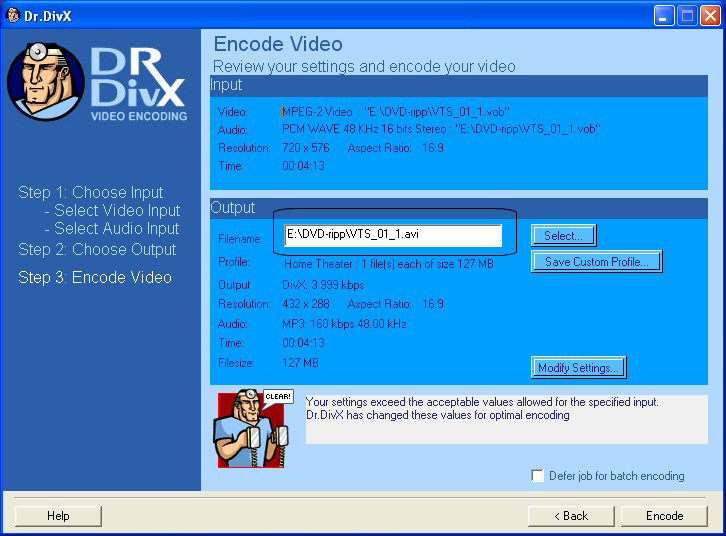Click the doctor with defibrillator paddles image
The height and width of the screenshot is (536, 726).
[251, 428]
